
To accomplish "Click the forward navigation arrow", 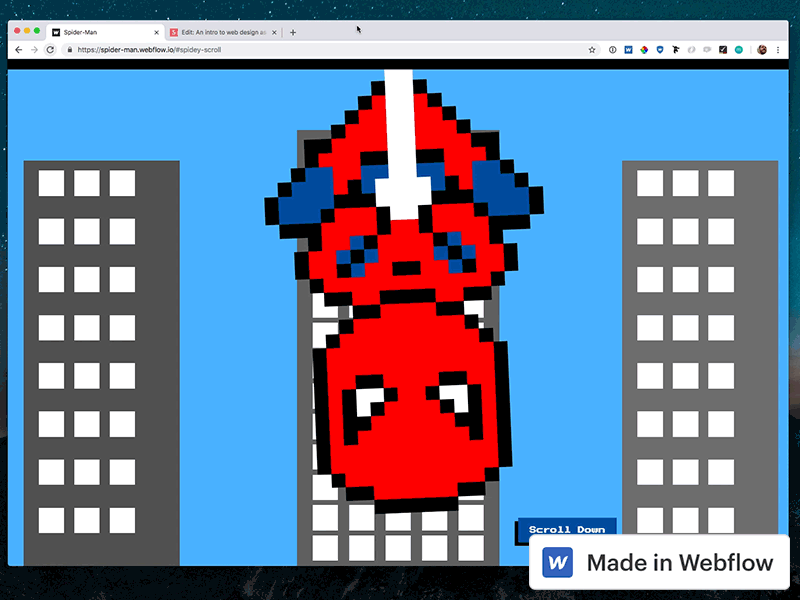I will 35,48.
